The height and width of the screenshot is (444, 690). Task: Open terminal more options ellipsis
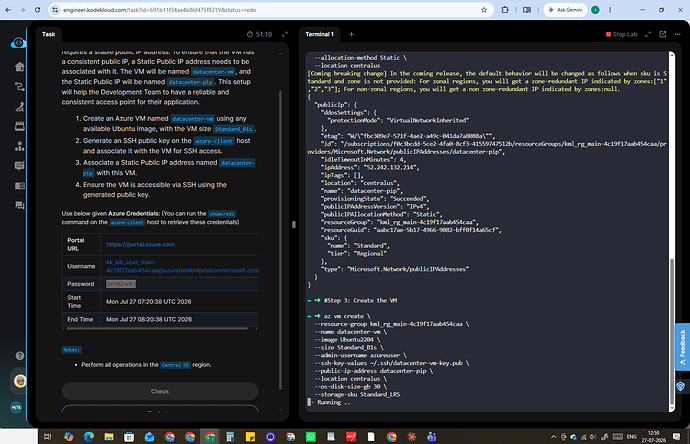(x=677, y=34)
